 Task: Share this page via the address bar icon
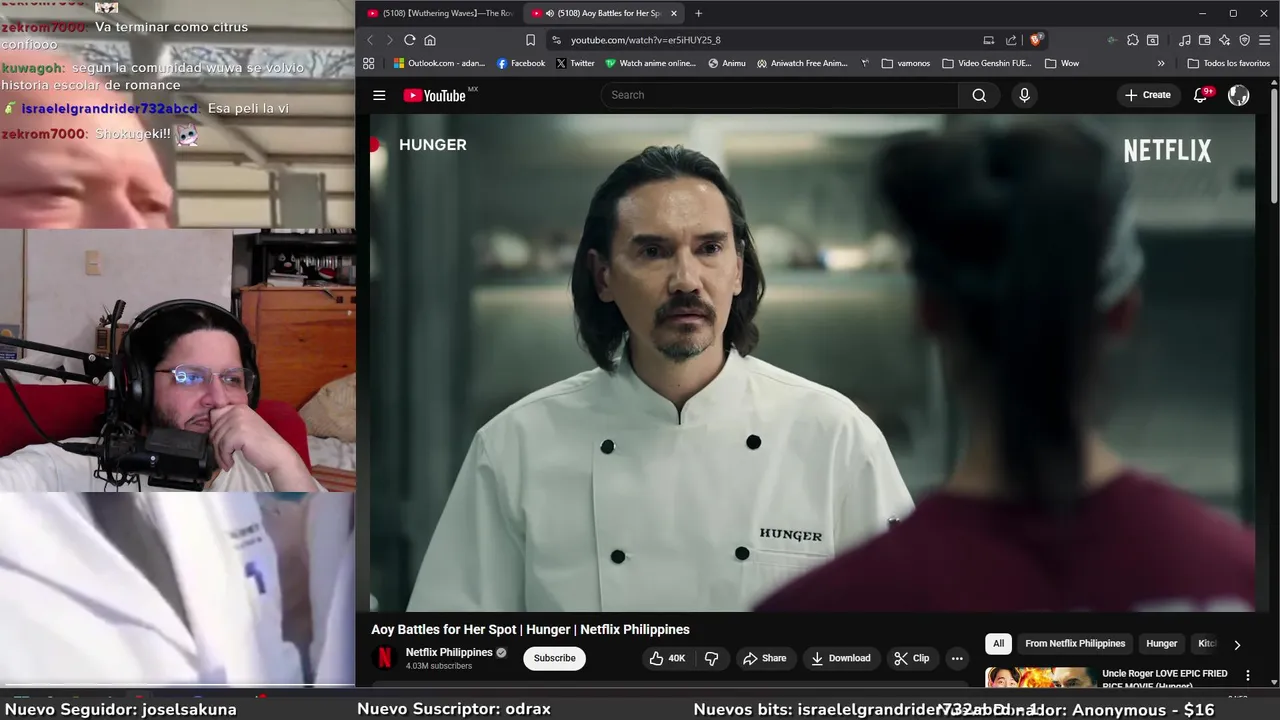[x=1011, y=40]
